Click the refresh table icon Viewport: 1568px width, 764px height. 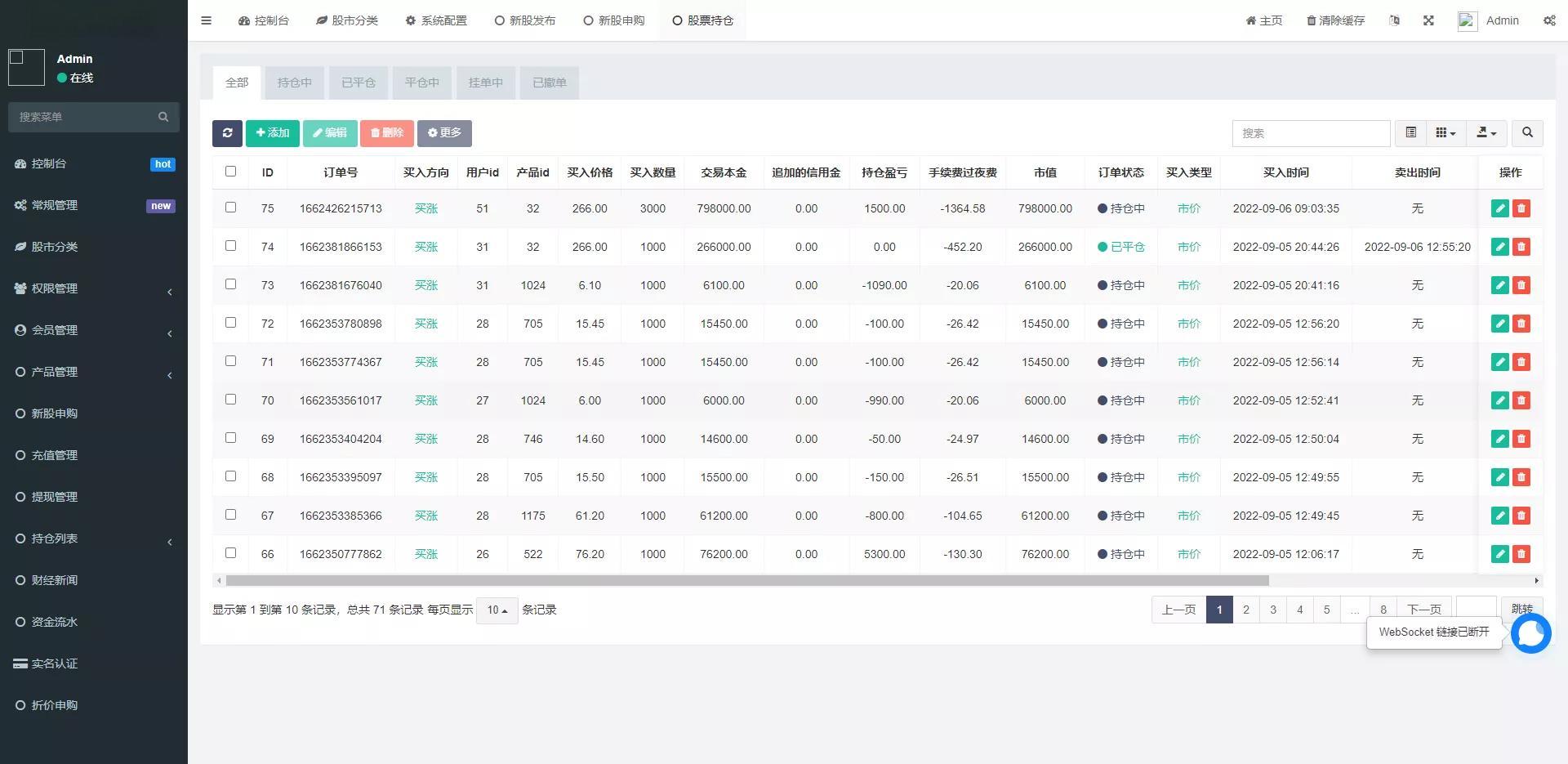pyautogui.click(x=227, y=132)
